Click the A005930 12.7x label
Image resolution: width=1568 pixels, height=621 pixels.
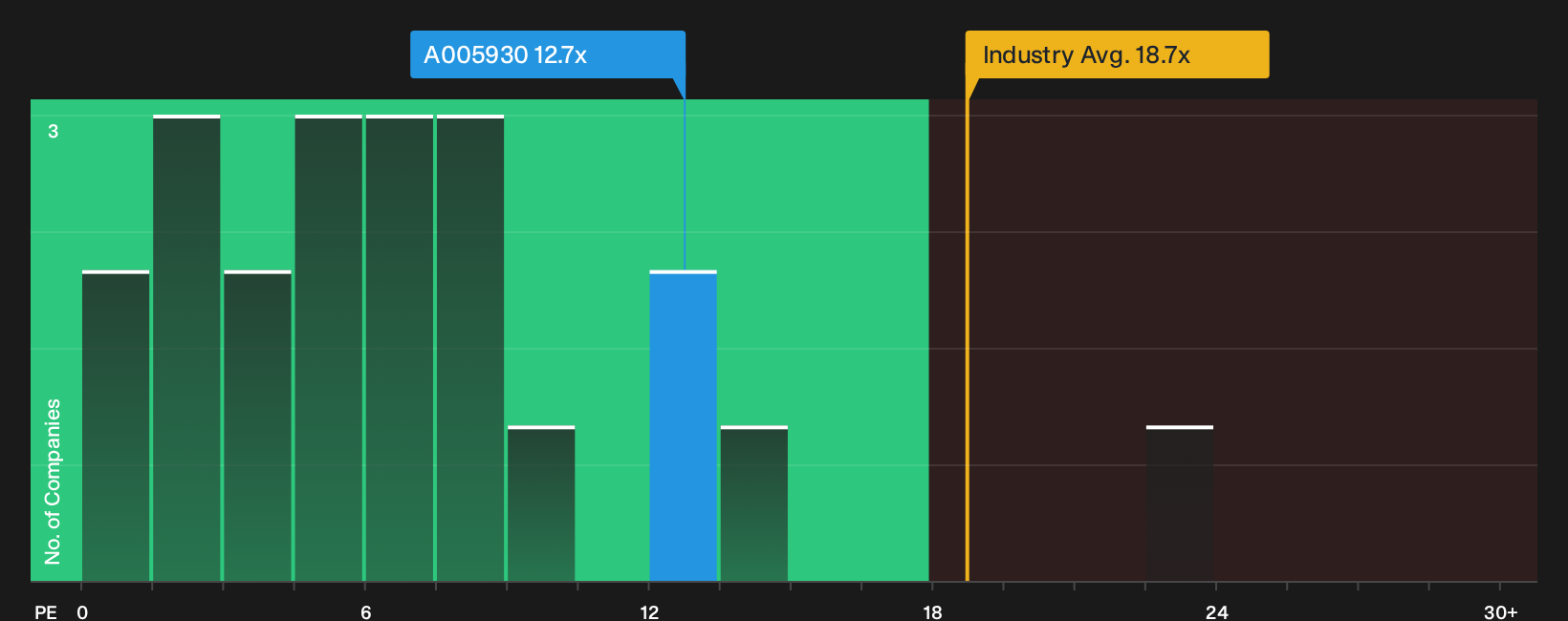coord(548,54)
